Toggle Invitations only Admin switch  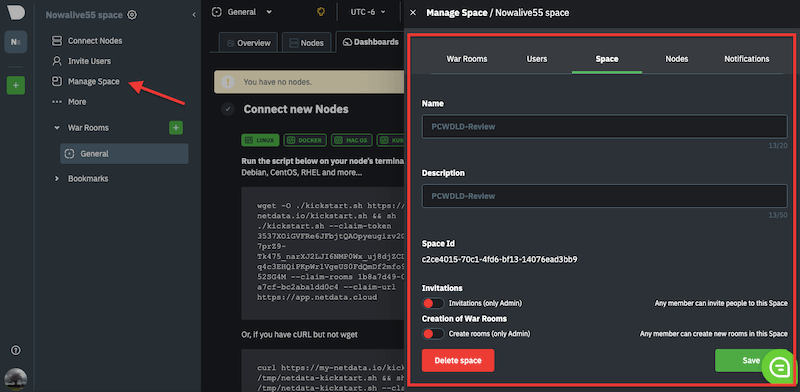click(x=433, y=303)
